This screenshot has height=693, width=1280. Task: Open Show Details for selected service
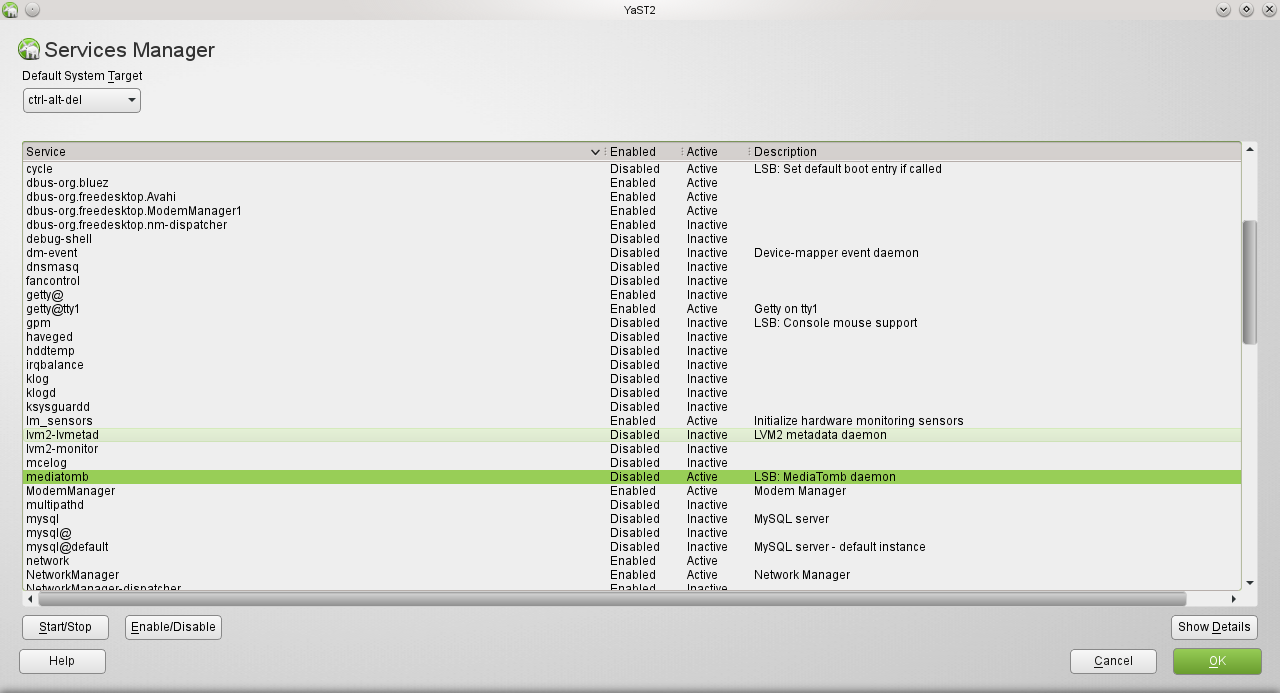click(x=1214, y=627)
